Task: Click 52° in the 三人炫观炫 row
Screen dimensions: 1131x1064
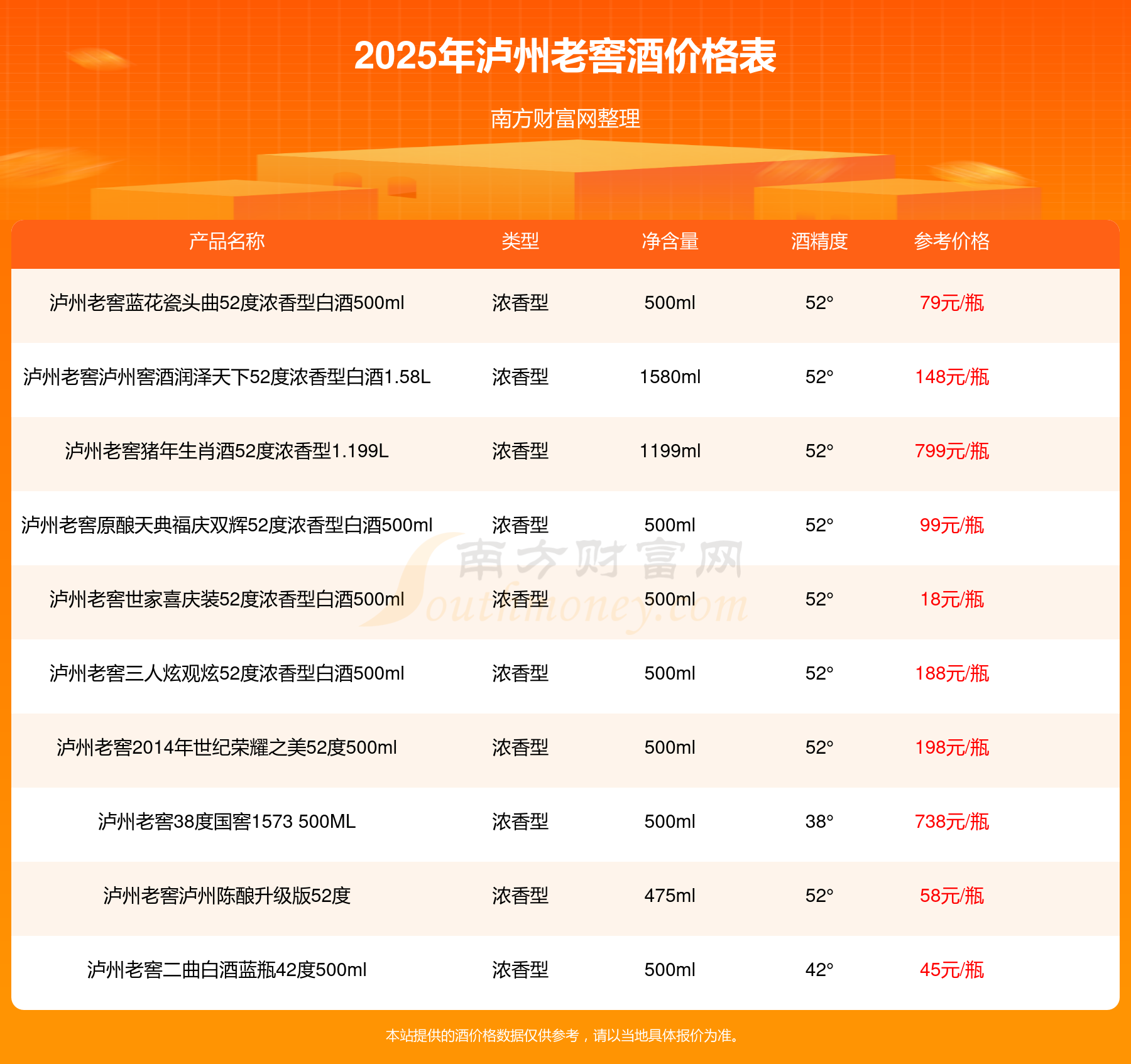Action: 819,673
